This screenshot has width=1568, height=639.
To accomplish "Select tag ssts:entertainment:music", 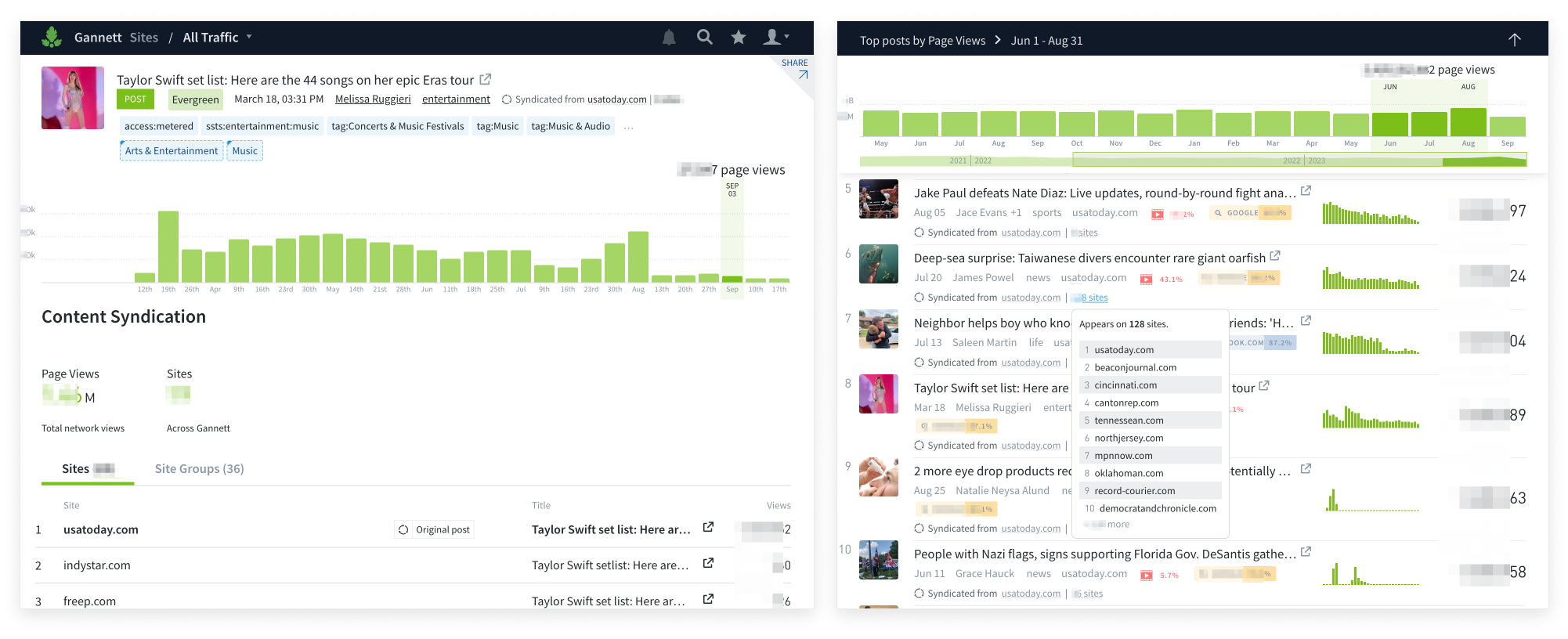I will pos(262,126).
